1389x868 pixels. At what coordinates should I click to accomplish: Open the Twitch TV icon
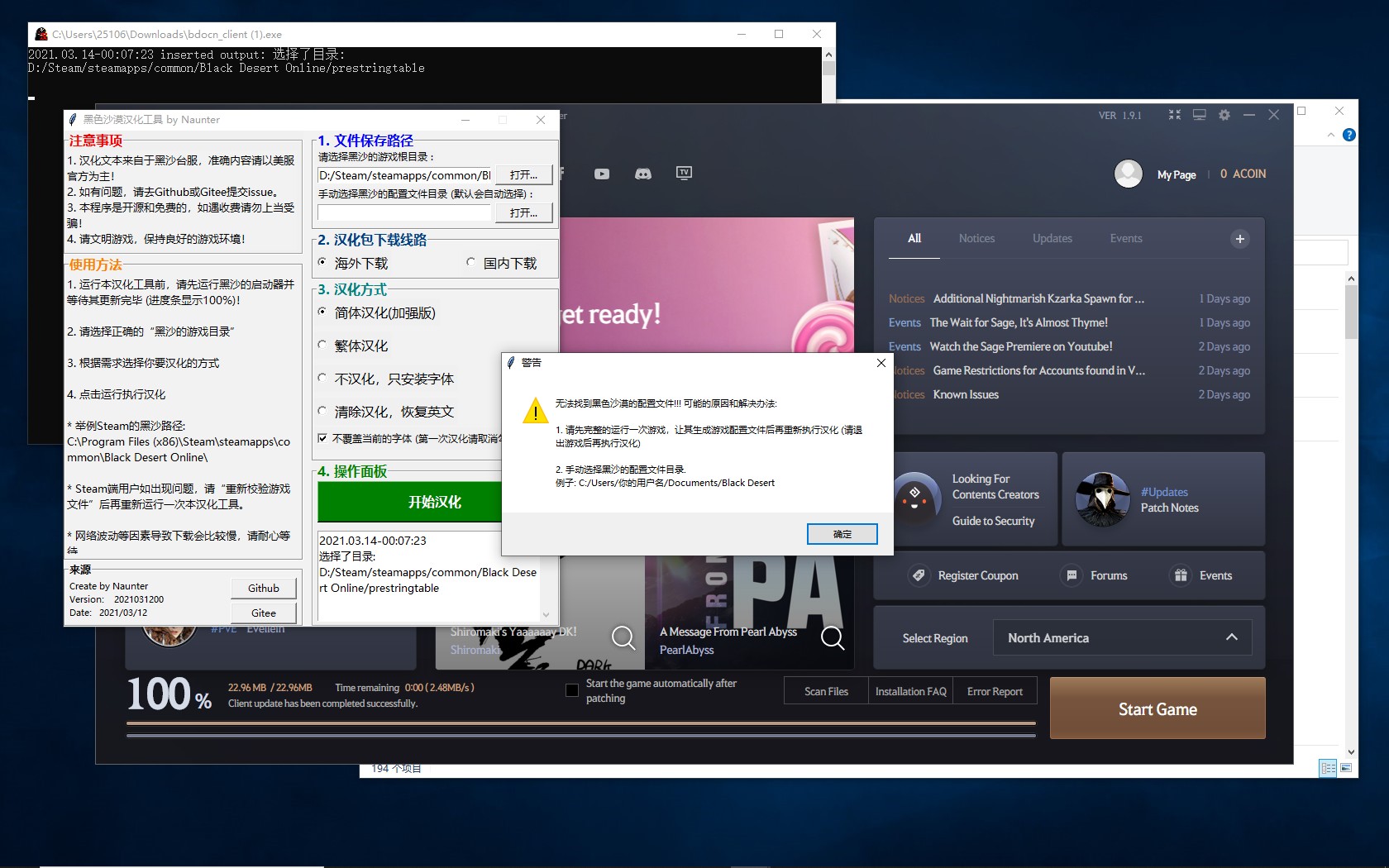pos(684,174)
